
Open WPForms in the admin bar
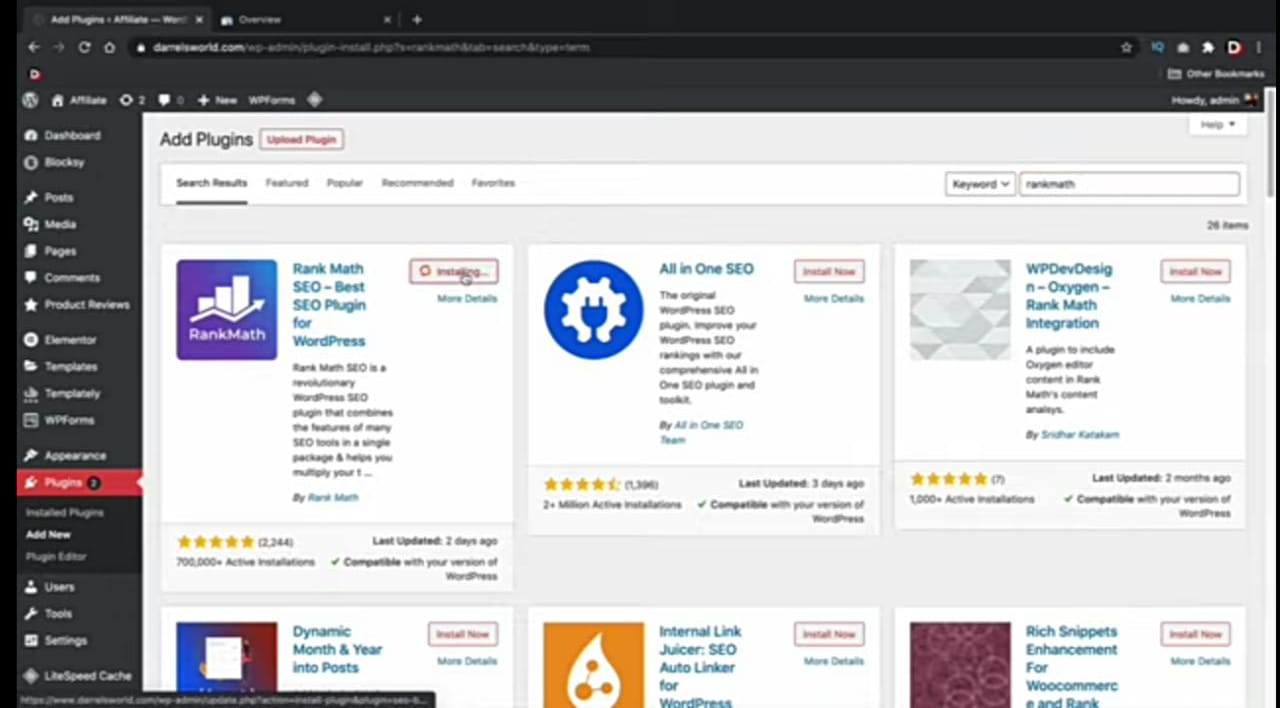tap(271, 100)
